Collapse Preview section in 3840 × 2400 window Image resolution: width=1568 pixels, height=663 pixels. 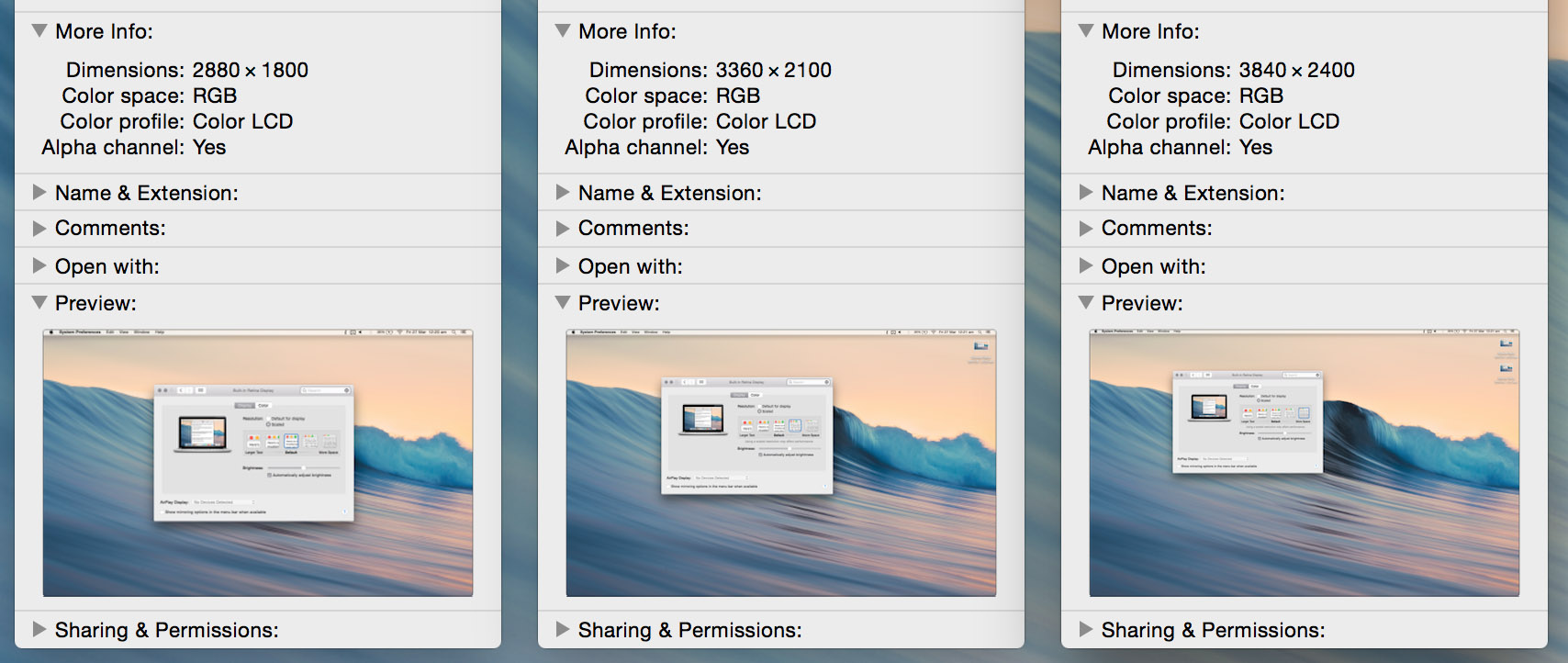tap(1086, 302)
